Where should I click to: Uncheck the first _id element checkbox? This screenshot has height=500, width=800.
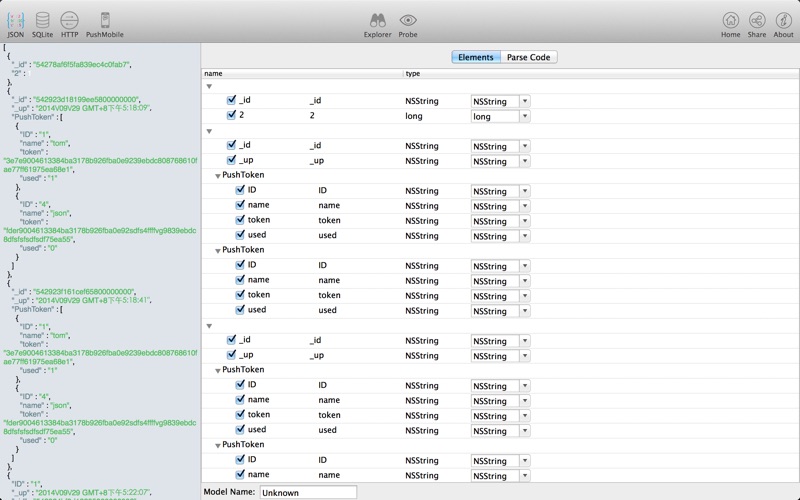coord(232,100)
